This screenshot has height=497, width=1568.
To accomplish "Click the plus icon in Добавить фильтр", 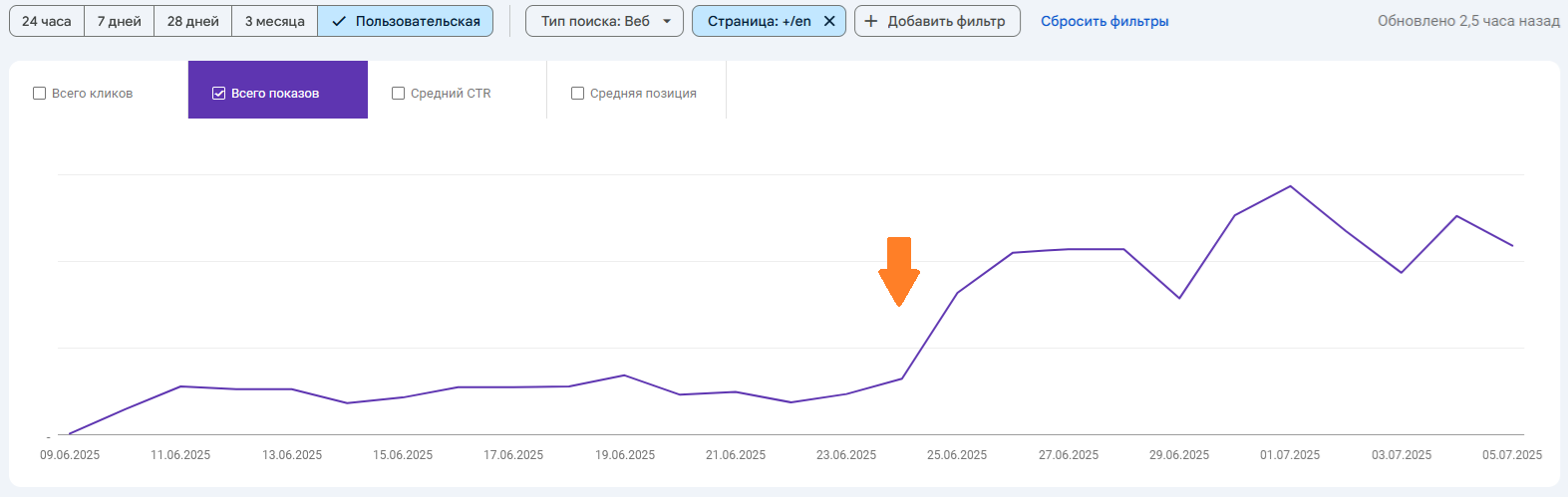I will (871, 21).
